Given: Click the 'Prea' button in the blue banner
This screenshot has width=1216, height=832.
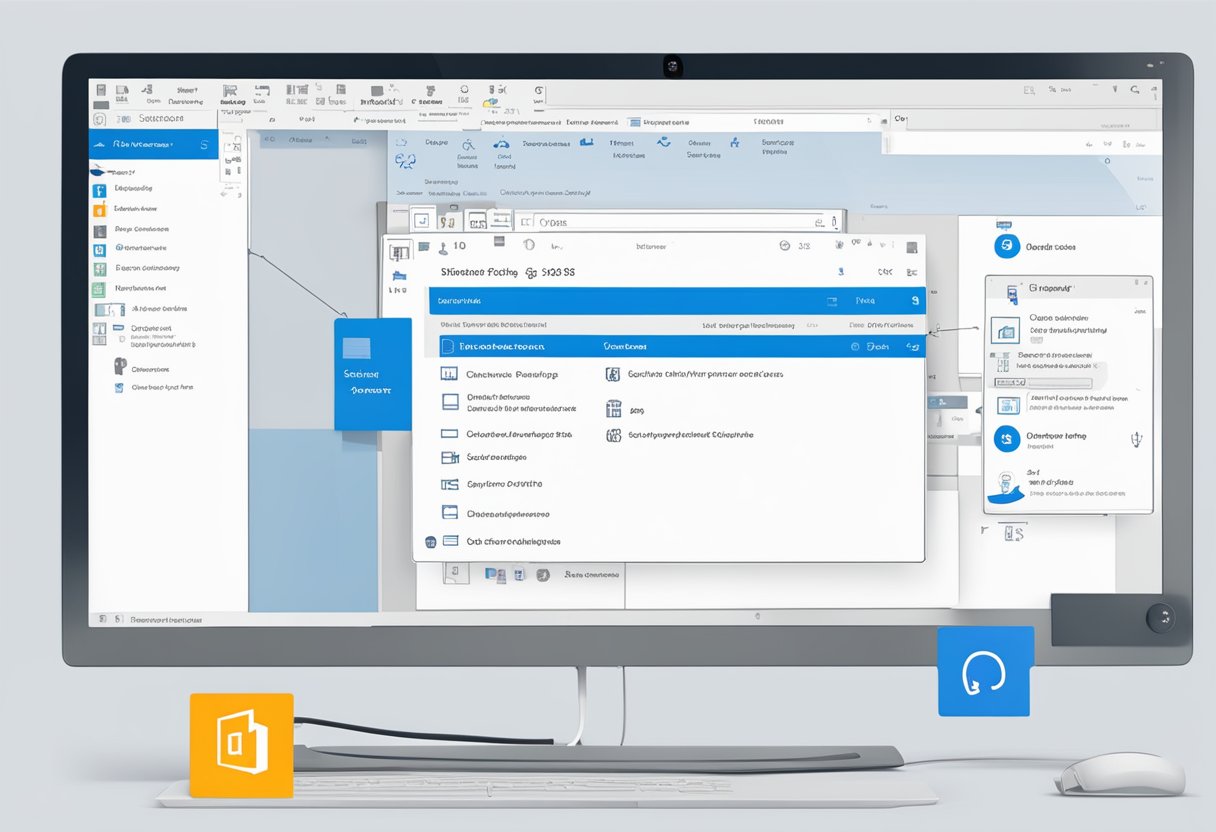Looking at the screenshot, I should (x=865, y=300).
